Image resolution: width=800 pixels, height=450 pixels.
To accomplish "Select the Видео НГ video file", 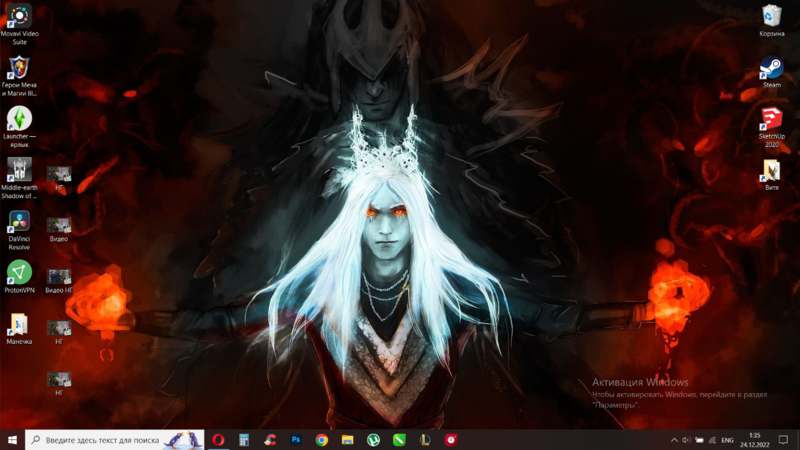I will pos(59,281).
